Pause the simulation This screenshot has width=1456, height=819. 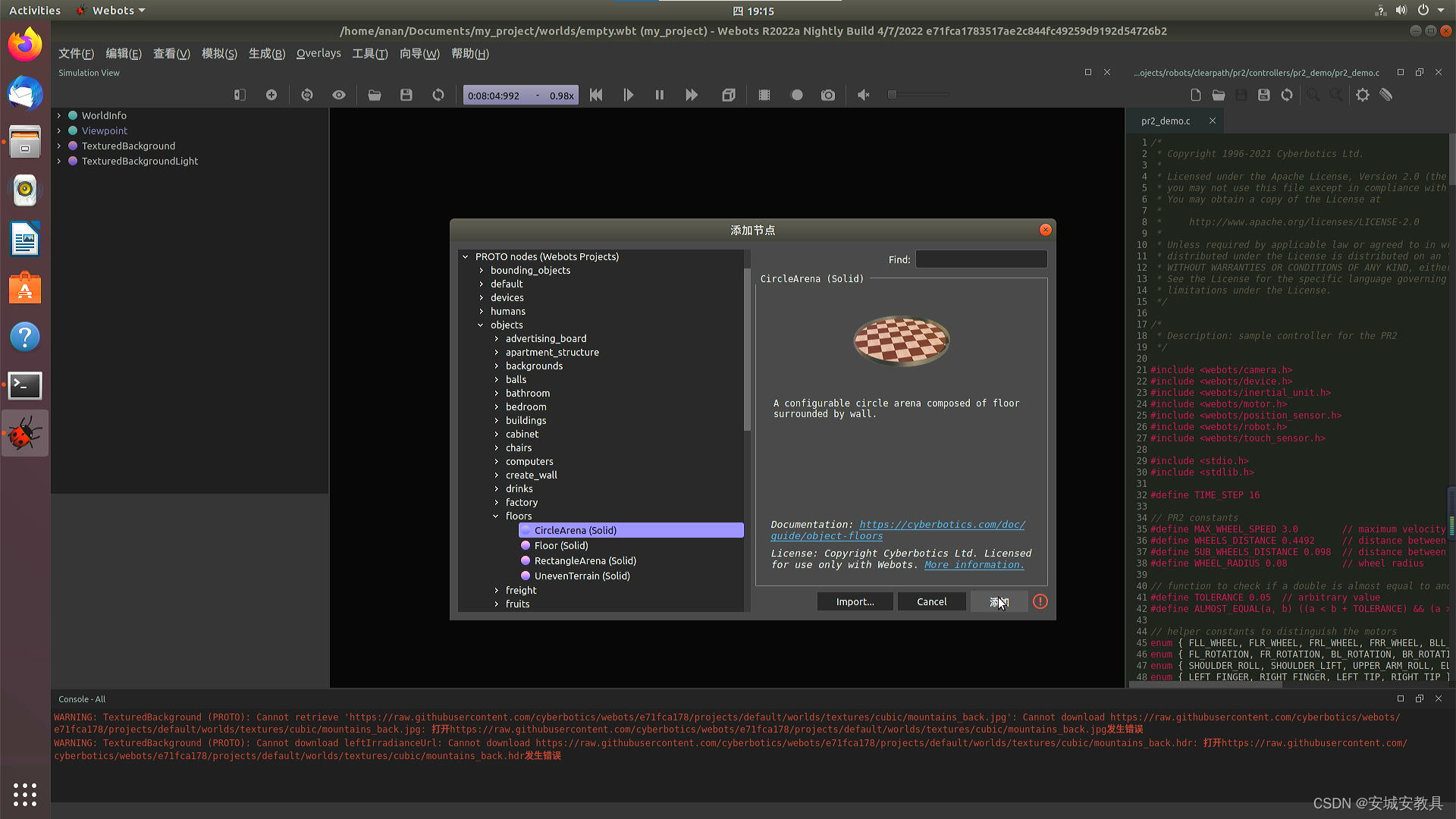tap(660, 95)
